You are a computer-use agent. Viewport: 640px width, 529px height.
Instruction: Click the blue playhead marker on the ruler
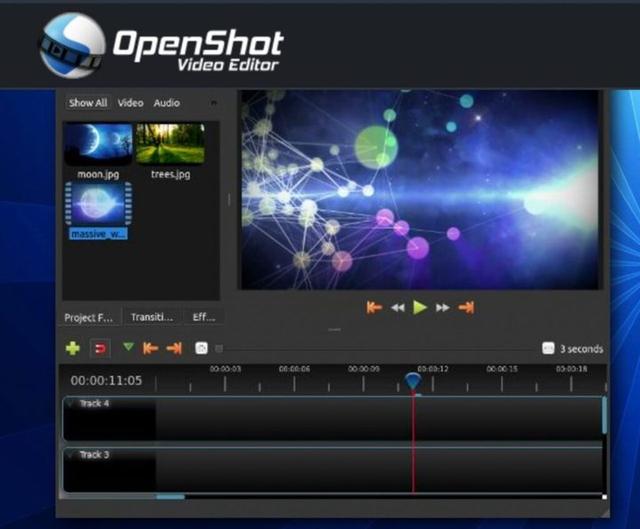[413, 381]
